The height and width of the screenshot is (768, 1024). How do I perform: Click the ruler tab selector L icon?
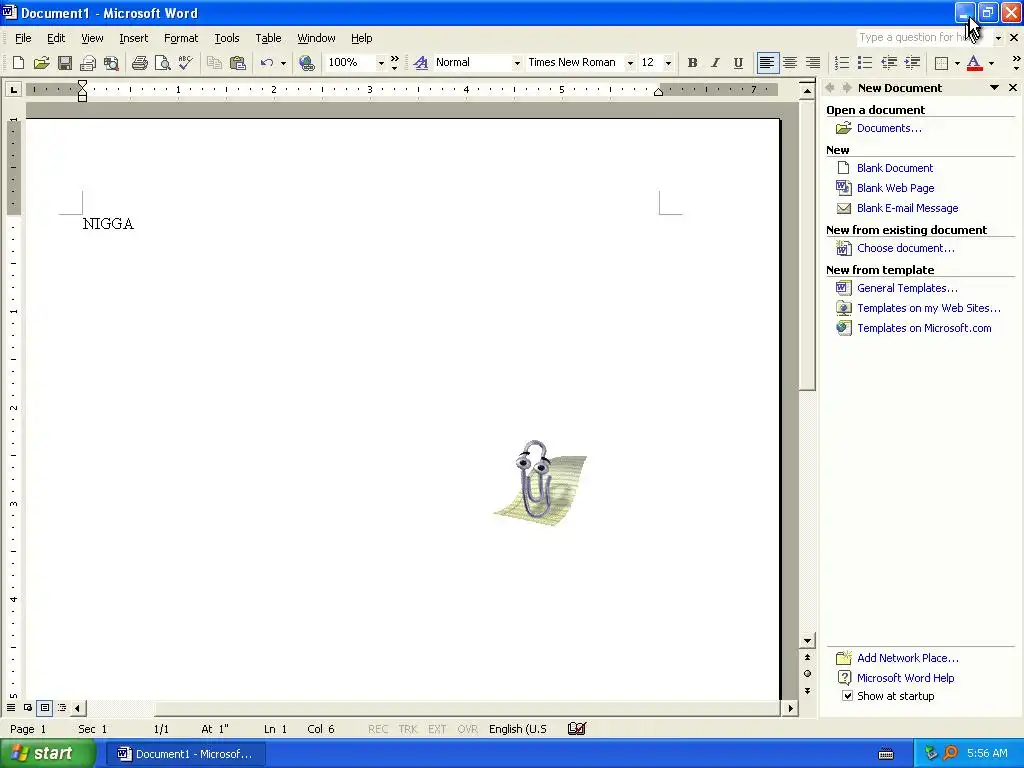pos(13,89)
